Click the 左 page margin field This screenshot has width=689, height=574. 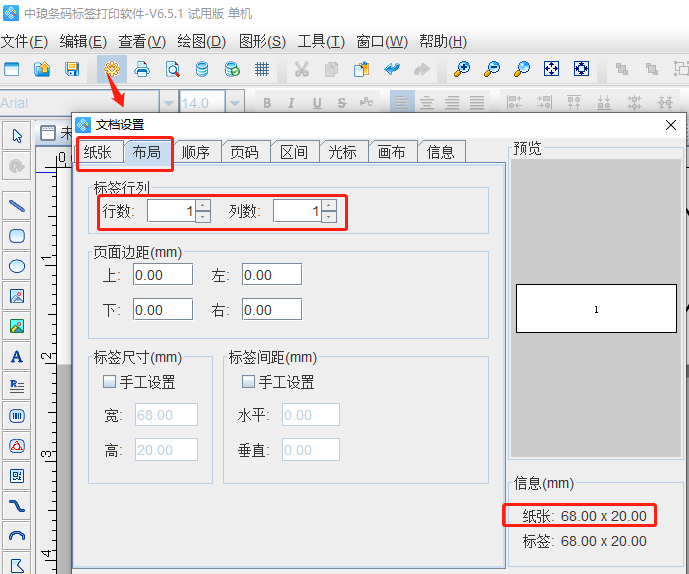pos(272,275)
